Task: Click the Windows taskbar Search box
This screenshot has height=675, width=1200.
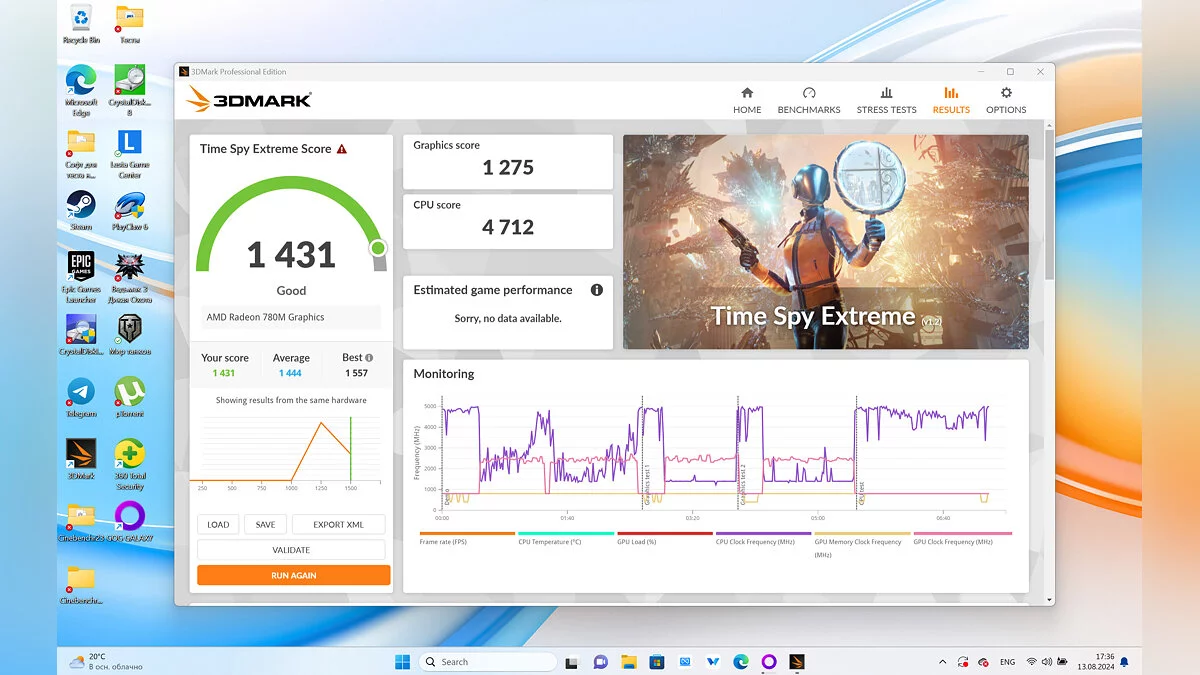Action: tap(487, 662)
